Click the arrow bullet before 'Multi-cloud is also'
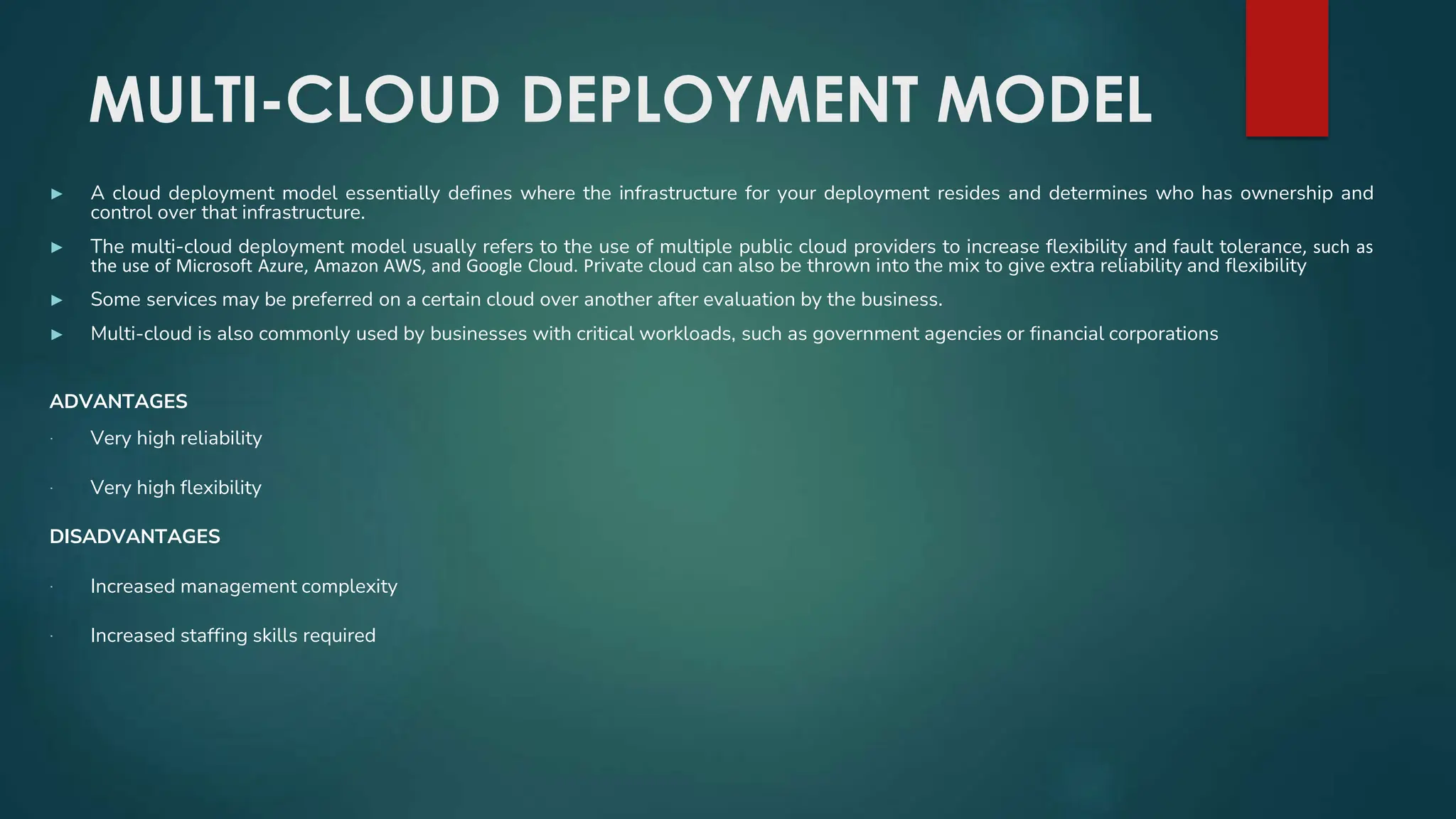This screenshot has height=819, width=1456. point(57,334)
